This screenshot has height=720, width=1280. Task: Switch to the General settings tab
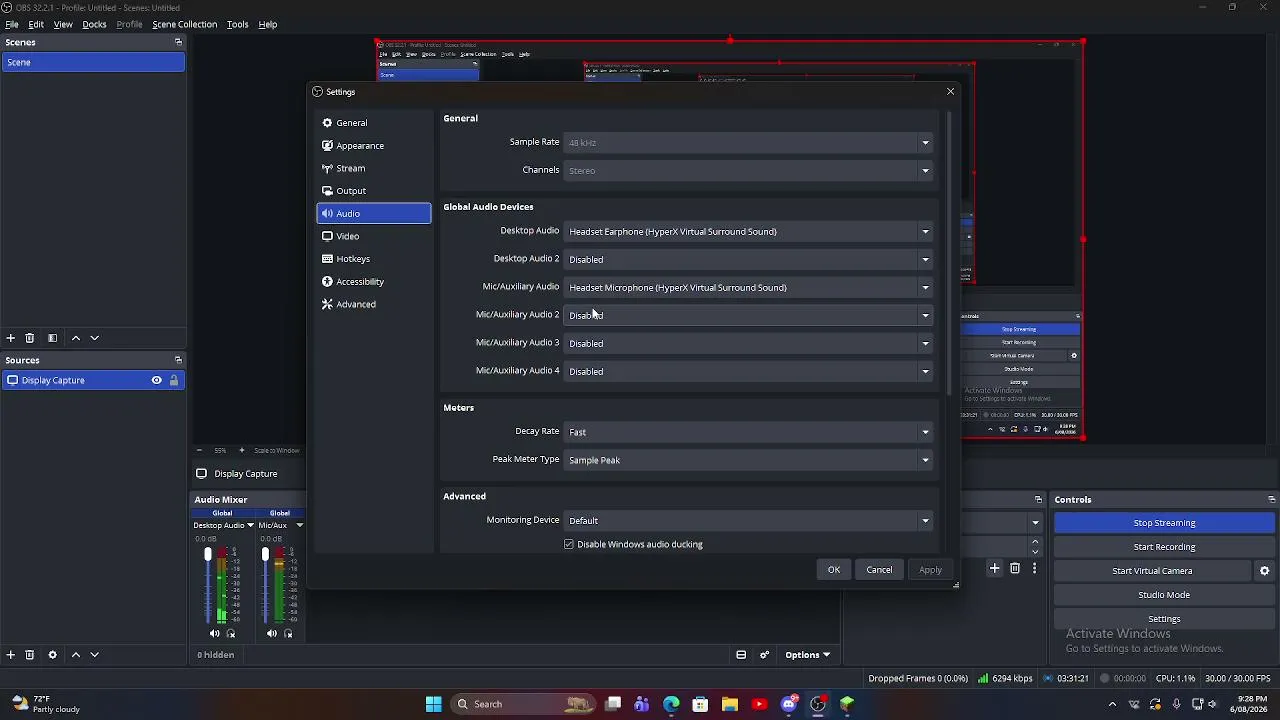[x=374, y=123]
